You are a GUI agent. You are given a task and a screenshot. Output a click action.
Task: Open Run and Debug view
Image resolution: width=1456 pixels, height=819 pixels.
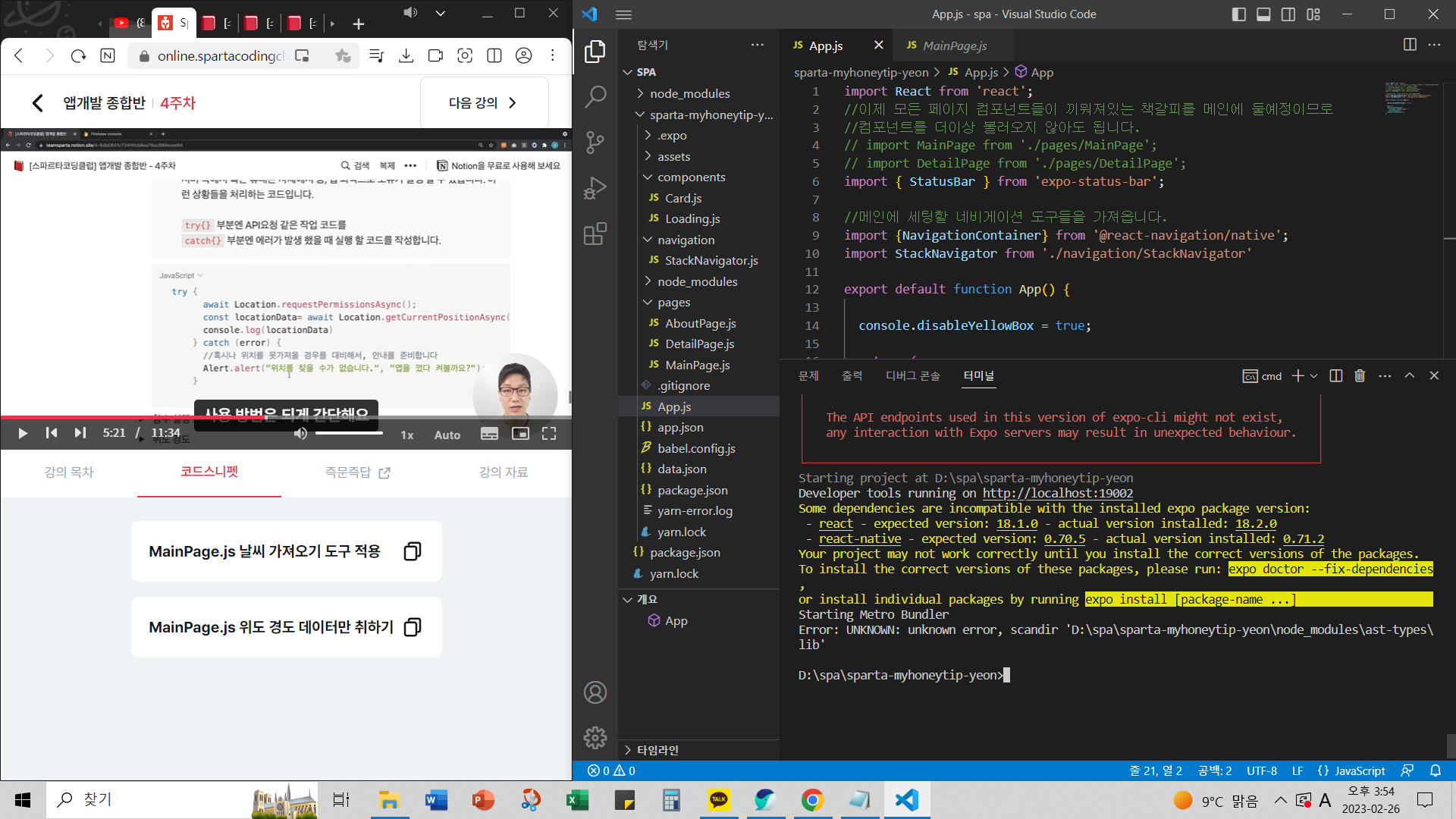point(595,187)
